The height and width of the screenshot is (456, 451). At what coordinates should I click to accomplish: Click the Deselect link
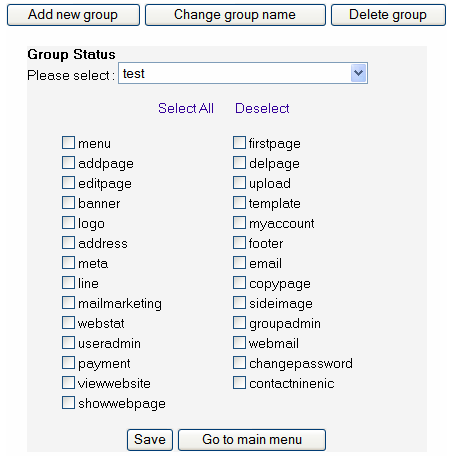click(262, 108)
